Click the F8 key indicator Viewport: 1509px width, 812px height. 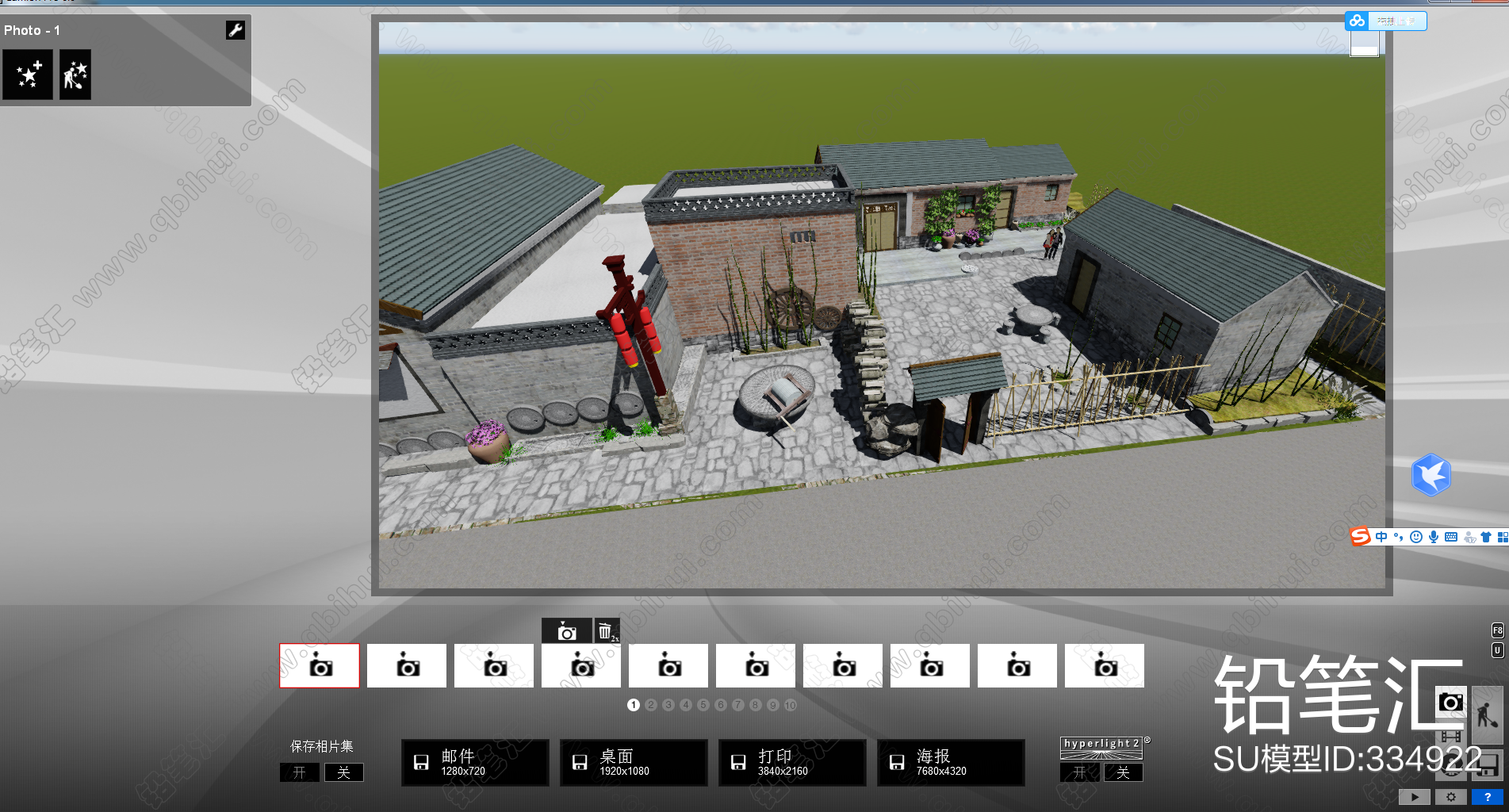(x=1498, y=630)
